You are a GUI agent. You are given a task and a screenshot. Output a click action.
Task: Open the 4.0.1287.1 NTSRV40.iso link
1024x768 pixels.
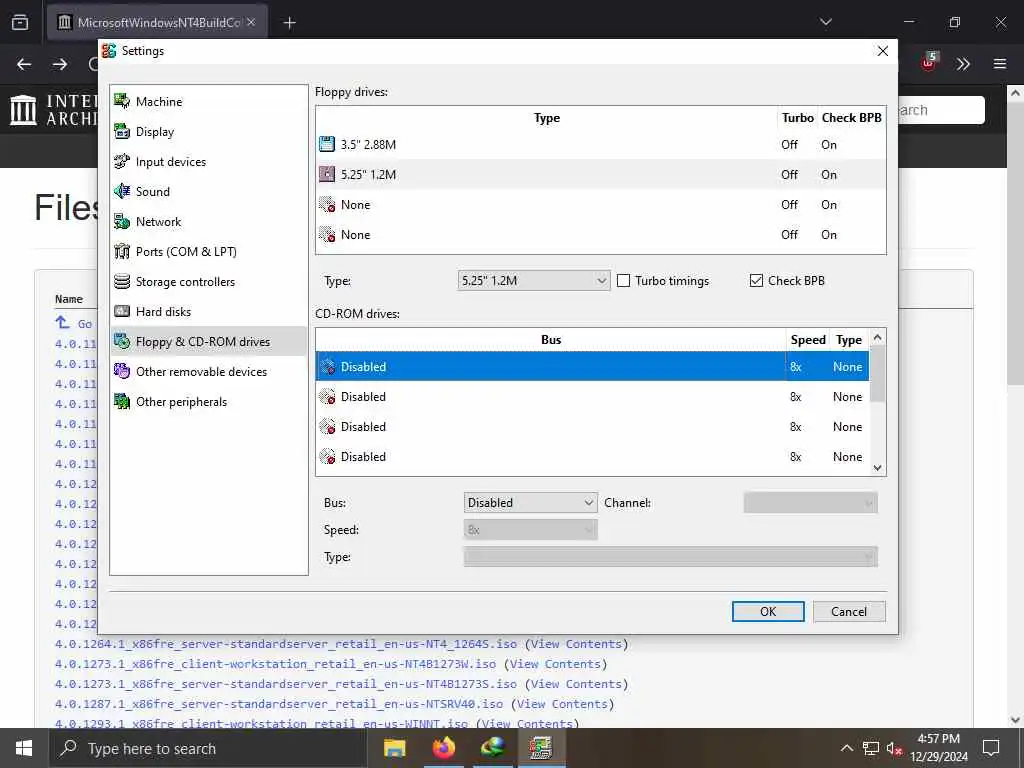point(279,704)
